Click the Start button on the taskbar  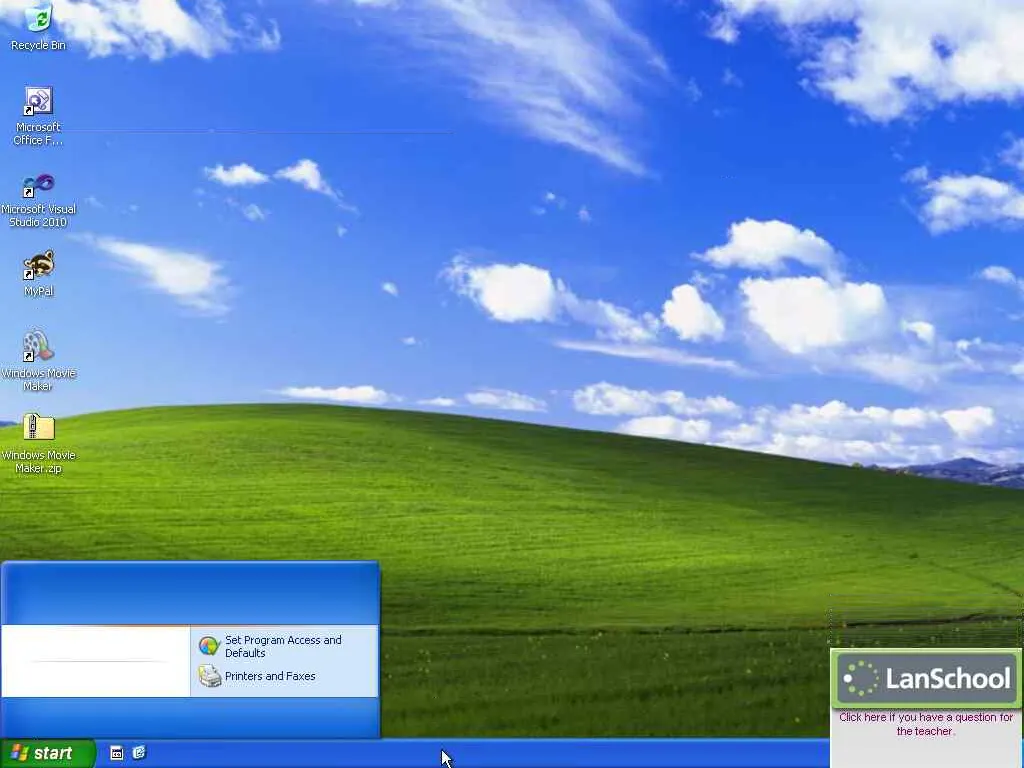(48, 753)
